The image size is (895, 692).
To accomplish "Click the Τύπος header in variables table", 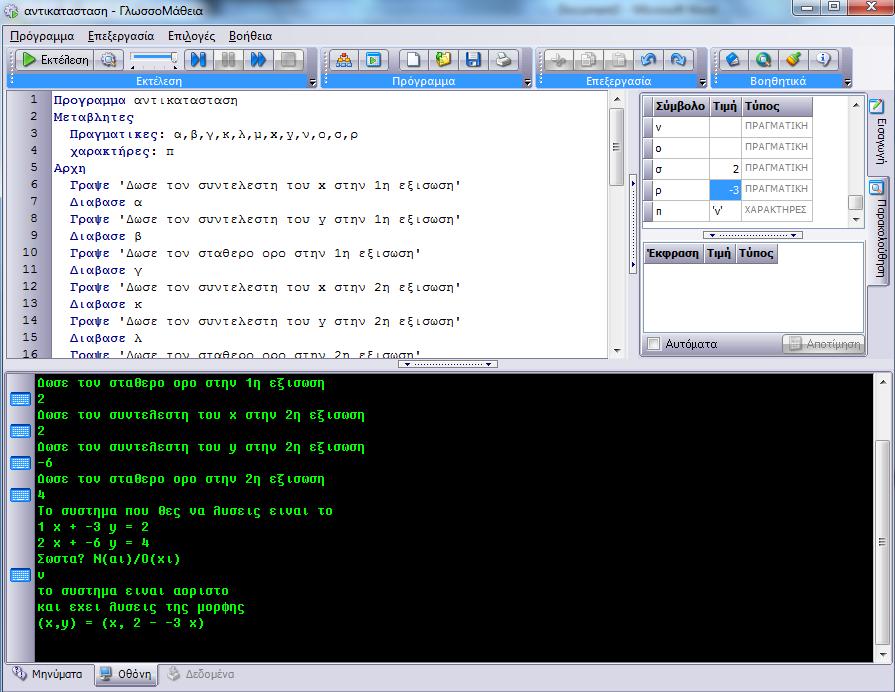I will point(777,106).
